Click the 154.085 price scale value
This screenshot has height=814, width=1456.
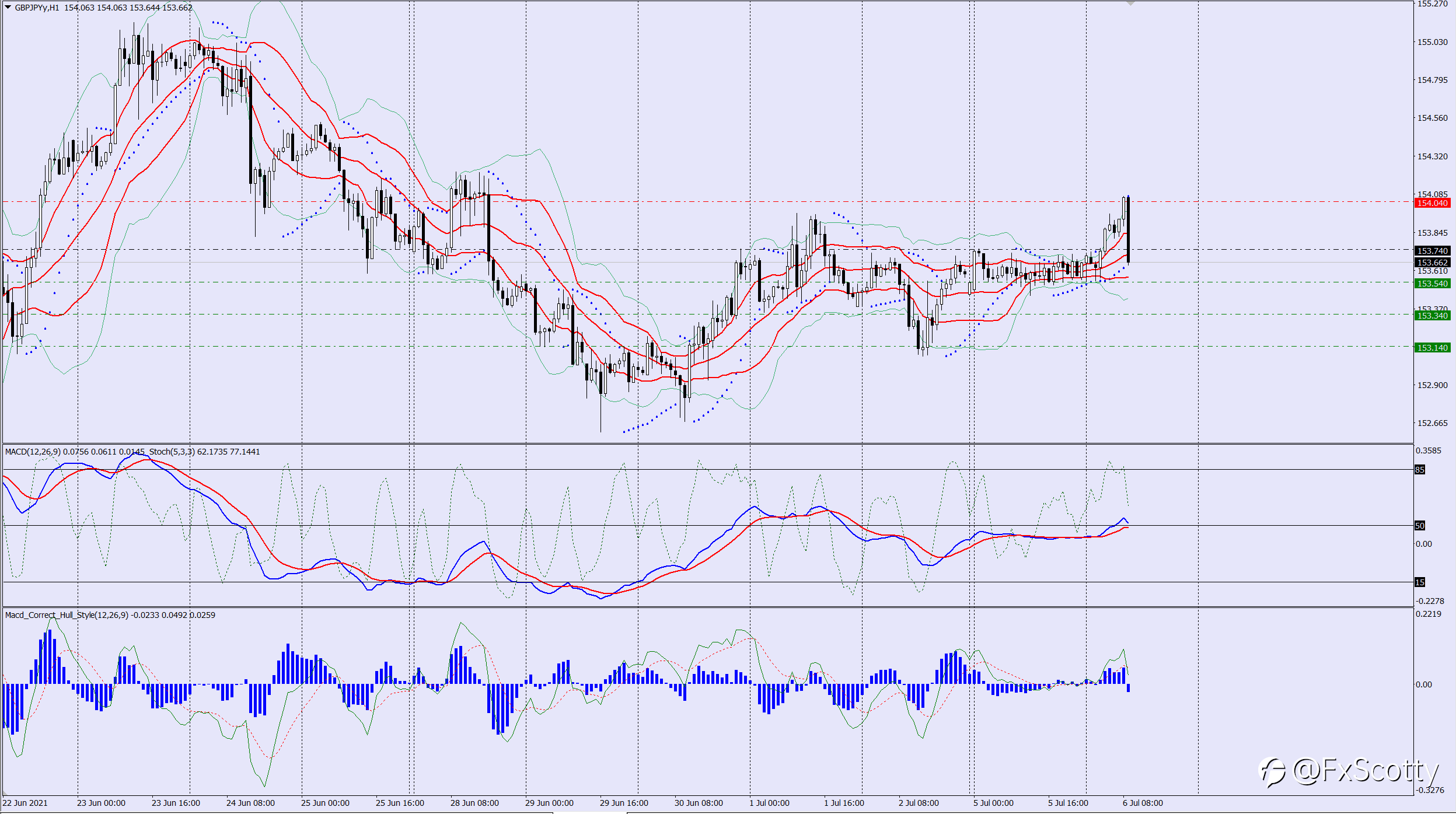[x=1433, y=194]
